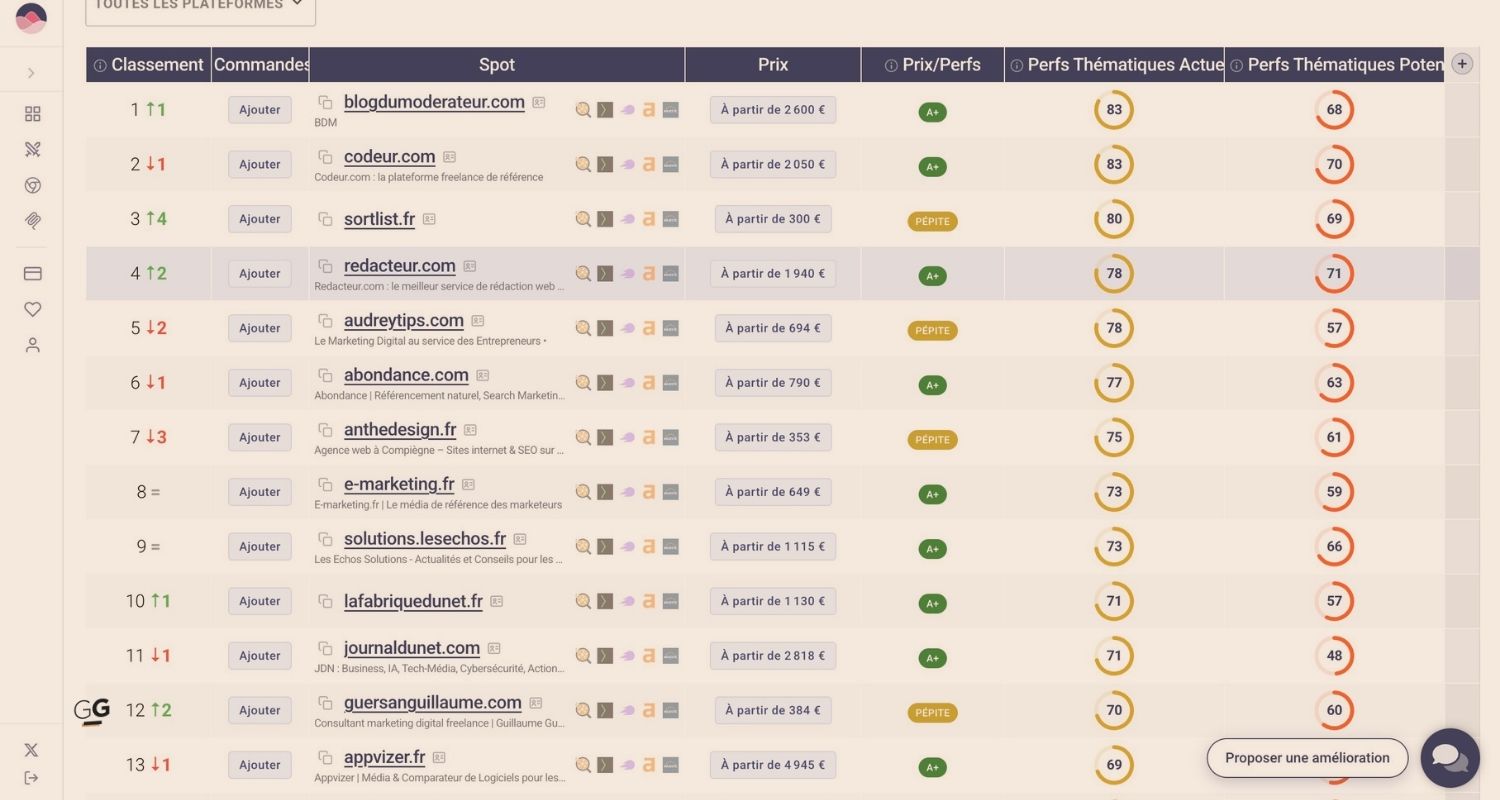This screenshot has height=800, width=1500.
Task: Open details card icon next to redacteur.com
Action: point(470,266)
